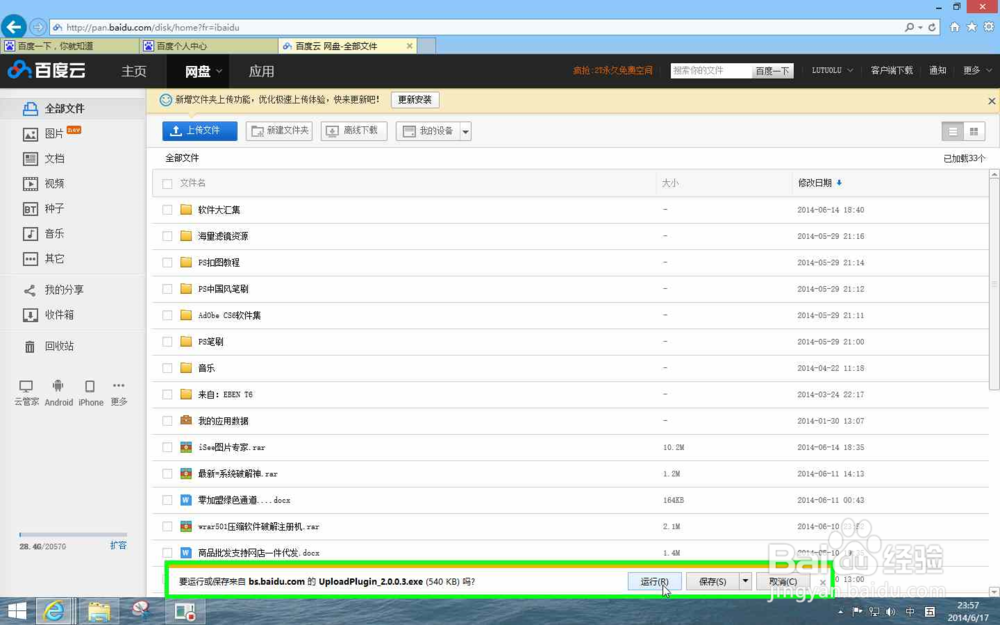Switch to list view
Viewport: 1000px width, 625px height.
click(953, 131)
